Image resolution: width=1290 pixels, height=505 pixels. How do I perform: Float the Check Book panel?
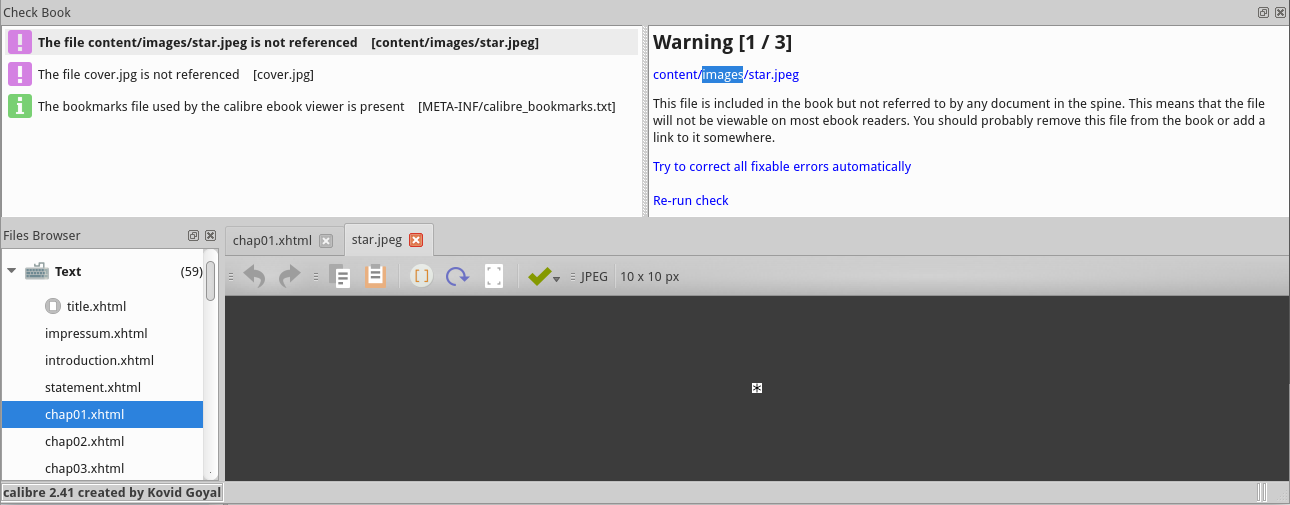[1263, 12]
